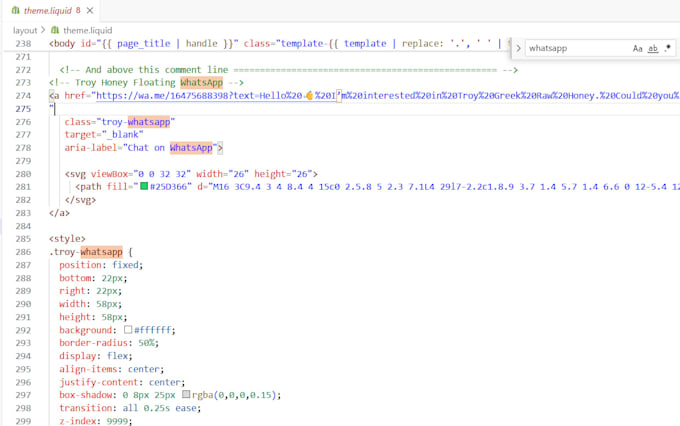Click line number 274 in gutter
The height and width of the screenshot is (426, 680).
23,96
